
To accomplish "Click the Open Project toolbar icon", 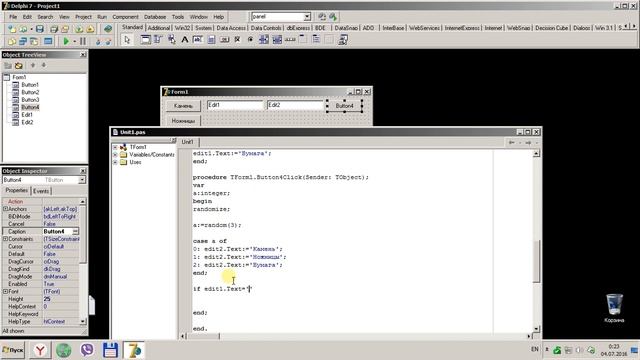I will point(65,29).
